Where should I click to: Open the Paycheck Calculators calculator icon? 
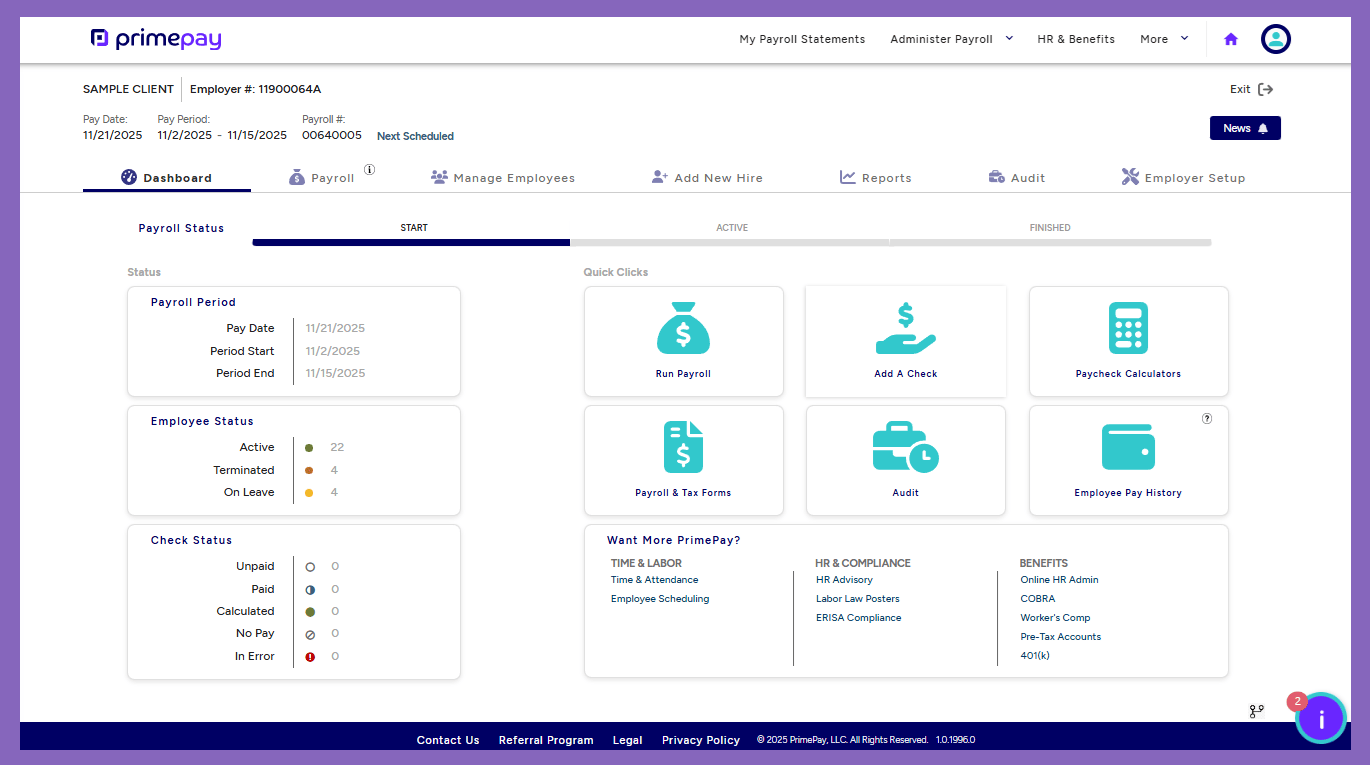point(1128,328)
